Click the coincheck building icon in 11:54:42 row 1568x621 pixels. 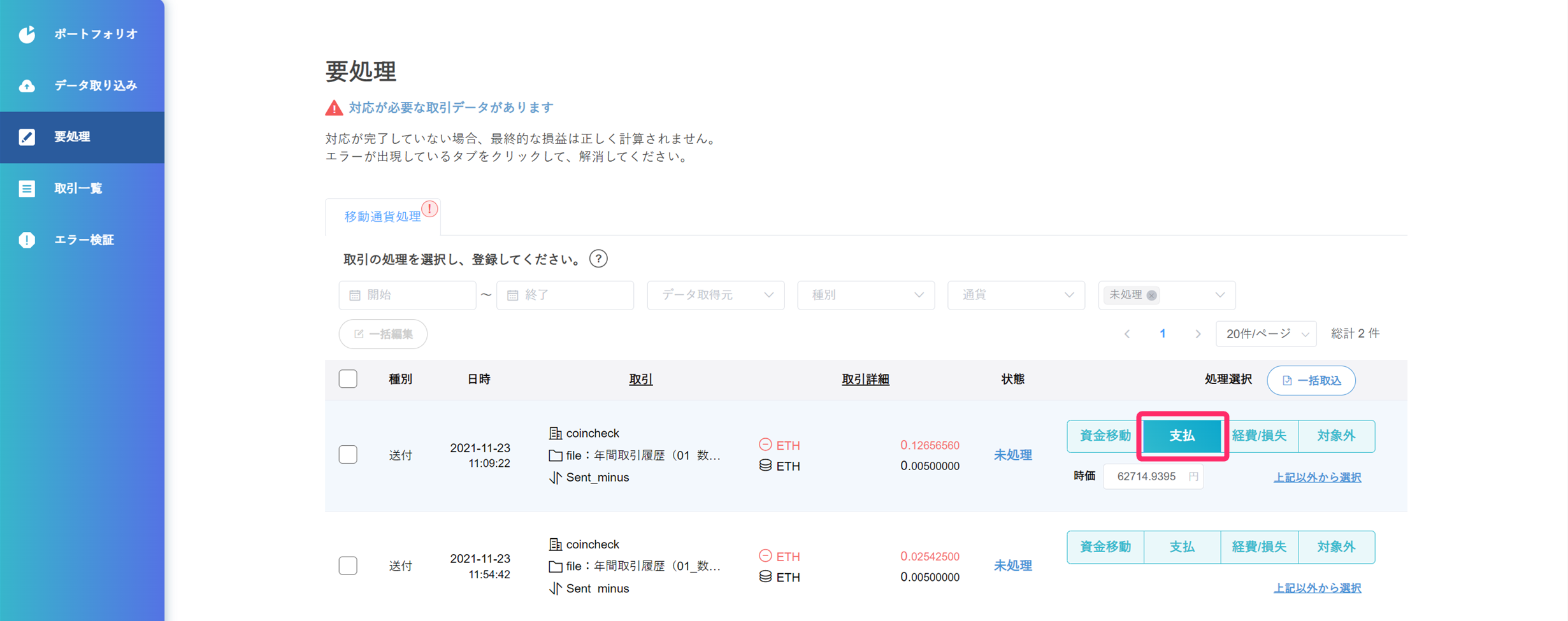(555, 545)
